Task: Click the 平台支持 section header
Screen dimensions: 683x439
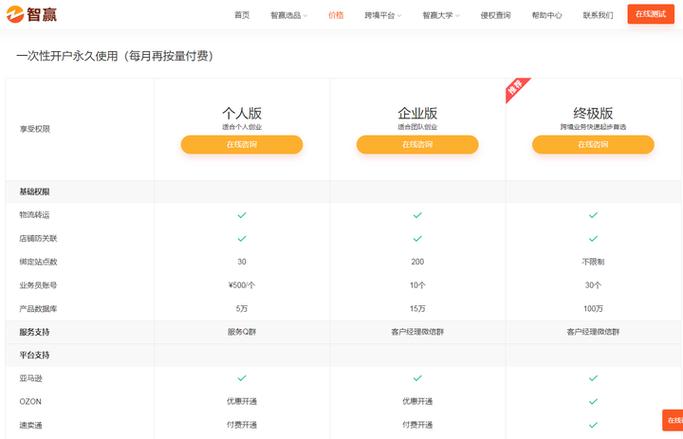Action: [x=34, y=355]
